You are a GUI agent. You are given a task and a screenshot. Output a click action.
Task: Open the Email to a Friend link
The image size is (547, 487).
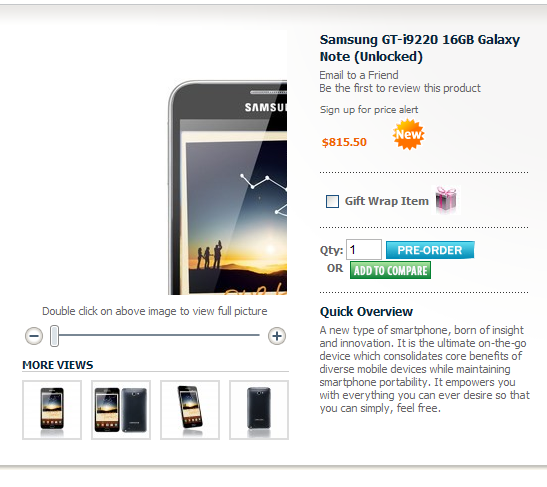click(x=359, y=75)
